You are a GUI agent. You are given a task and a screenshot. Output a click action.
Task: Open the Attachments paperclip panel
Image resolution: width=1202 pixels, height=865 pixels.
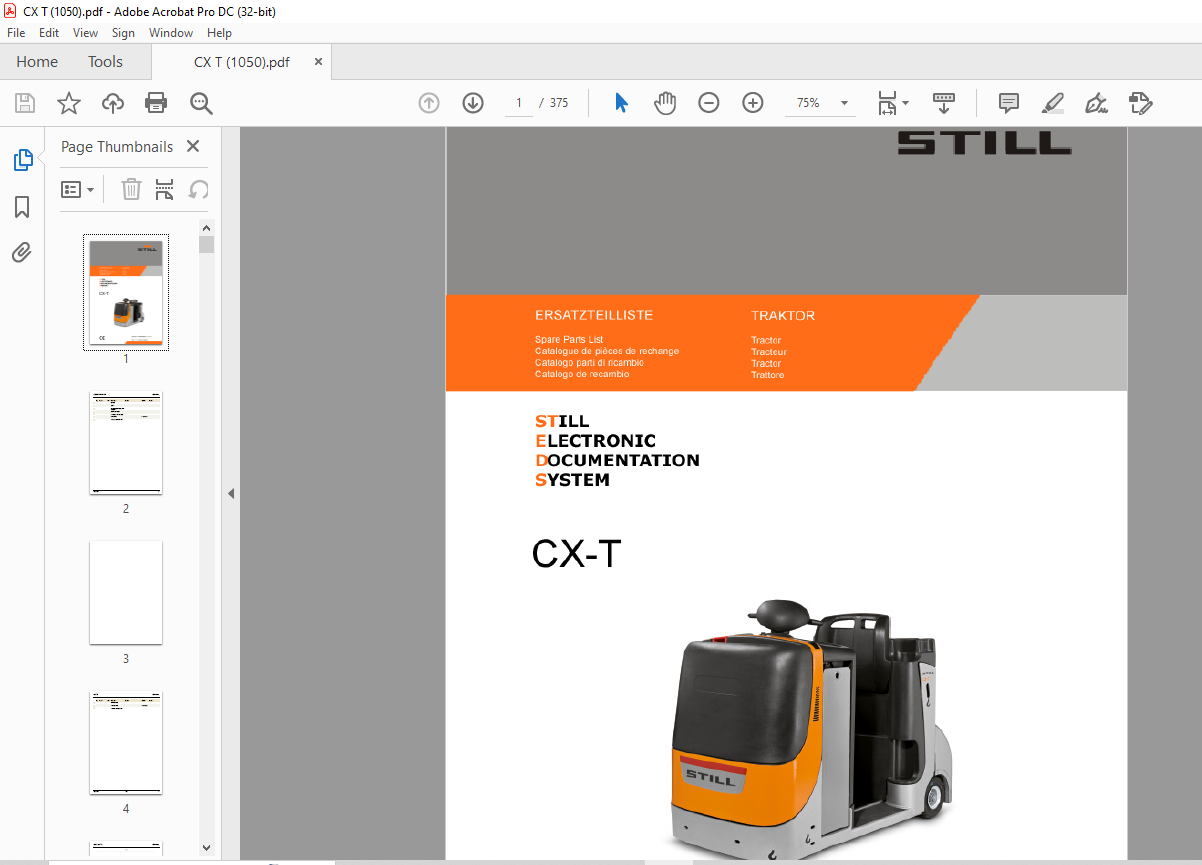[x=22, y=252]
